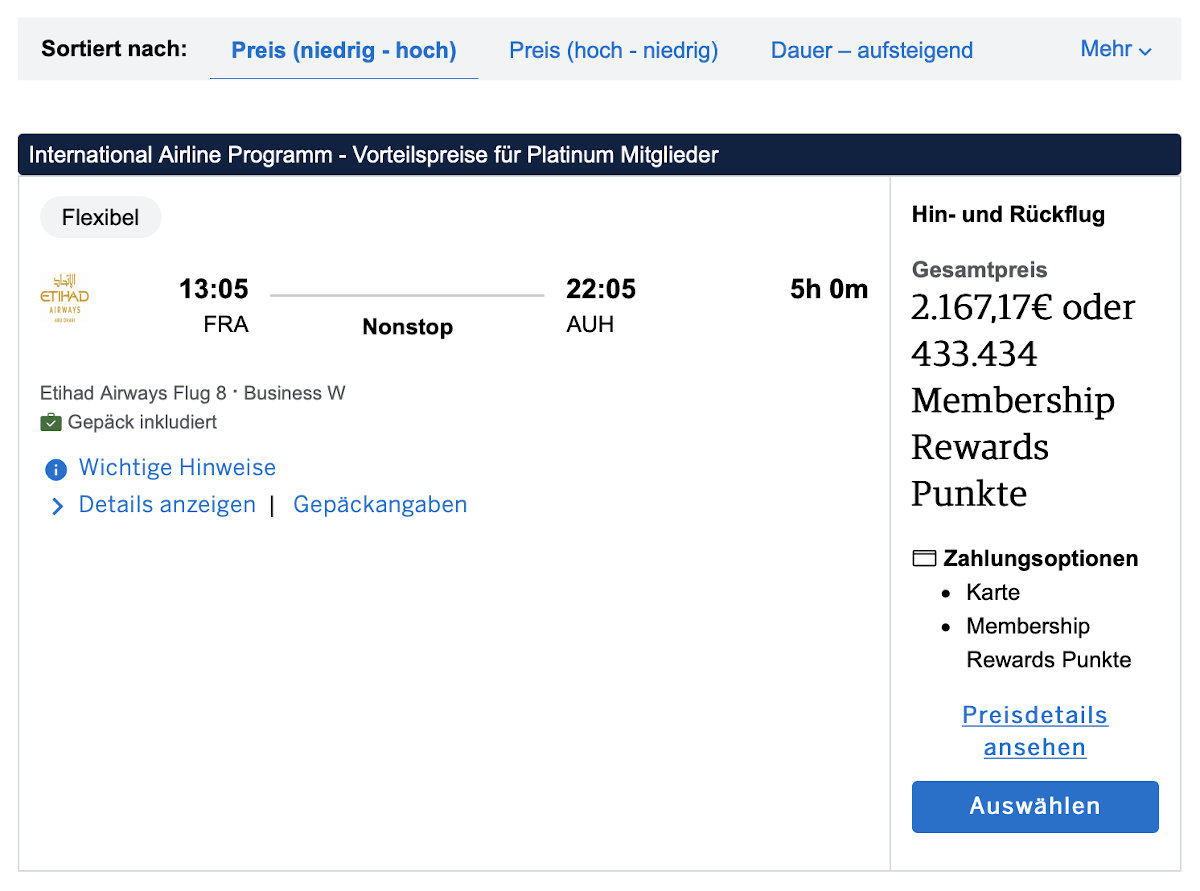Sort by Preis (niedrig - hoch)

pyautogui.click(x=344, y=50)
